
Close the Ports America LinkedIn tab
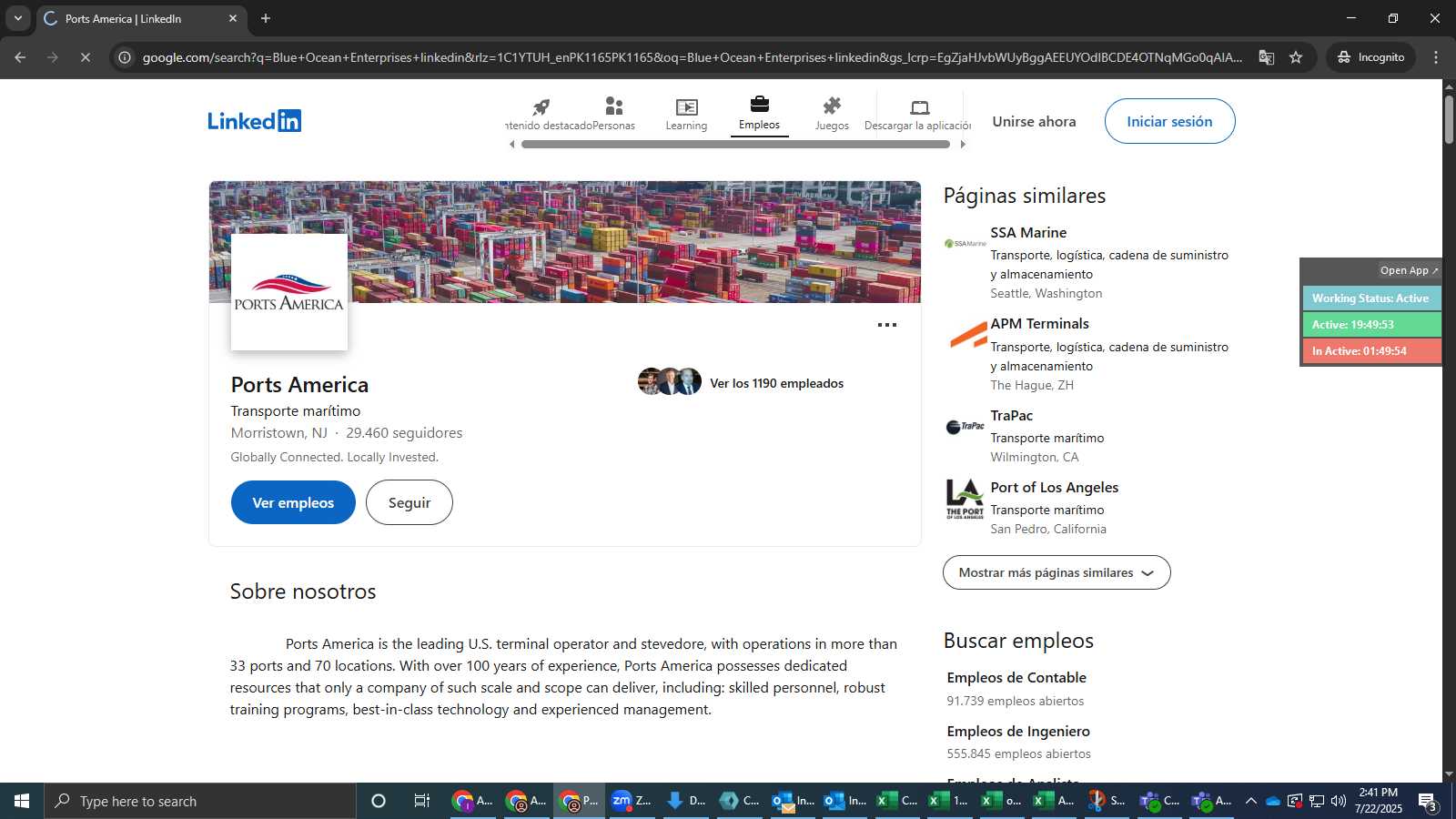pyautogui.click(x=233, y=18)
